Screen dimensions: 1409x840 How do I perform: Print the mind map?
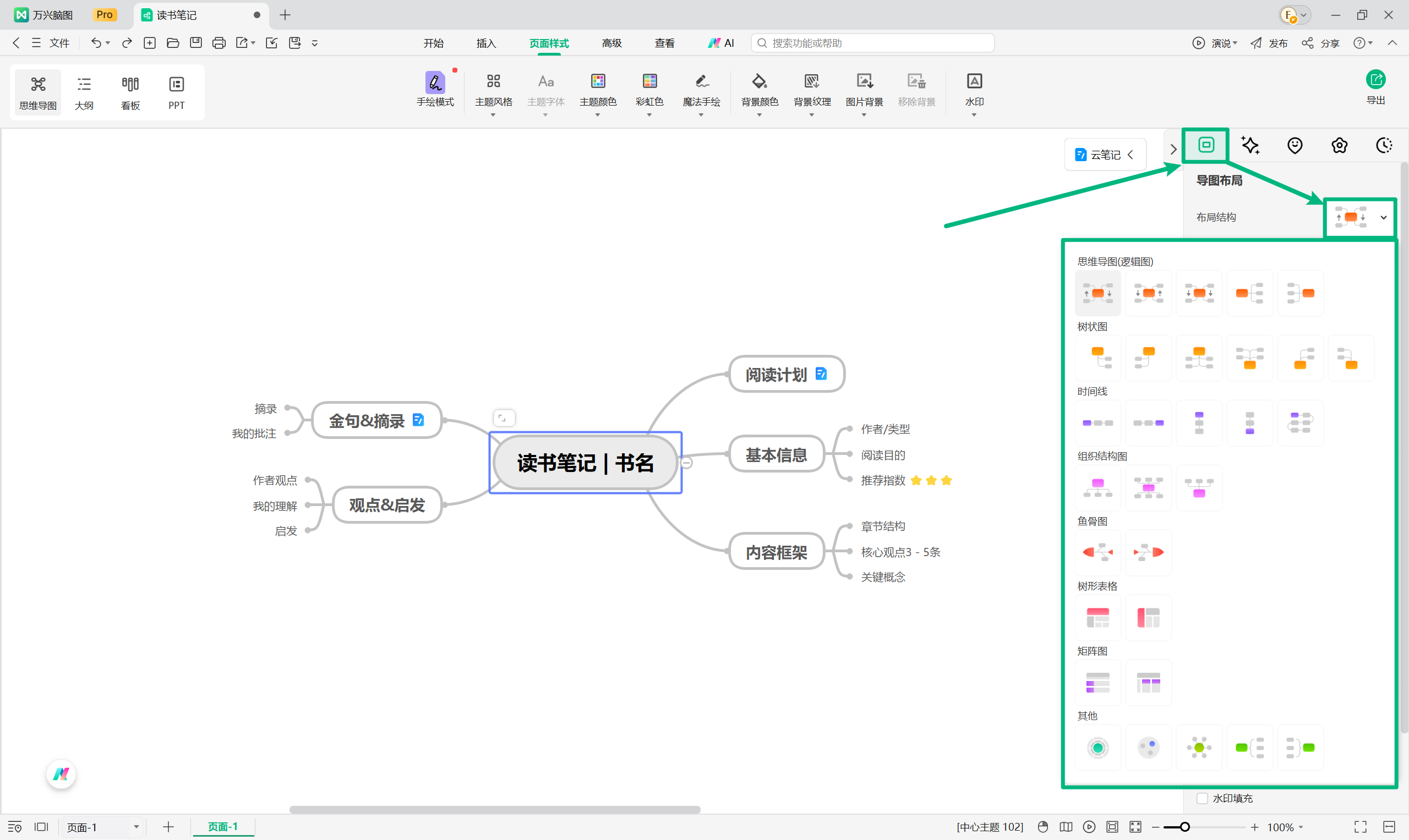219,43
